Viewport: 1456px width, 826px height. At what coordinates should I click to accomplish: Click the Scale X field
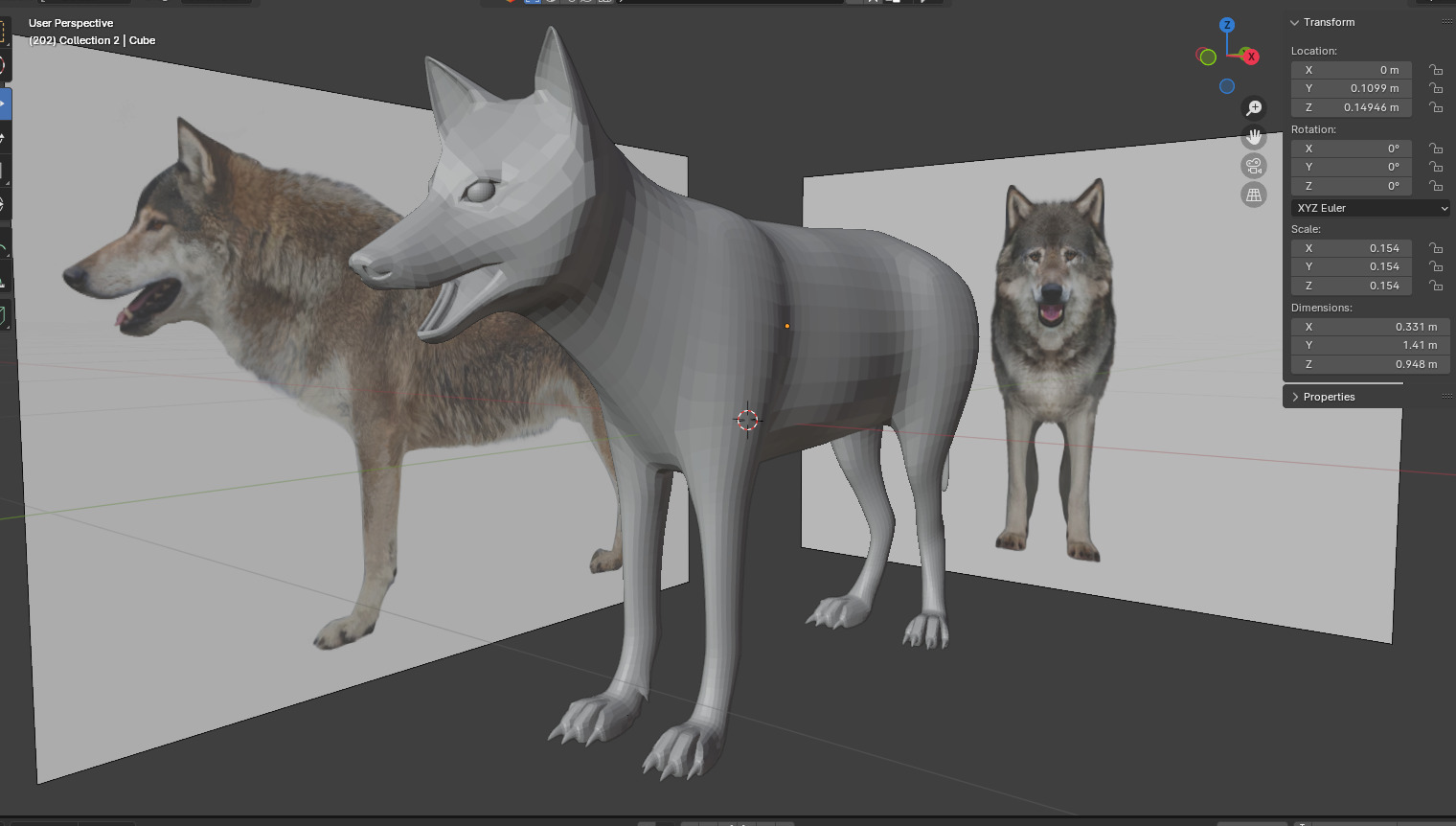coord(1352,248)
